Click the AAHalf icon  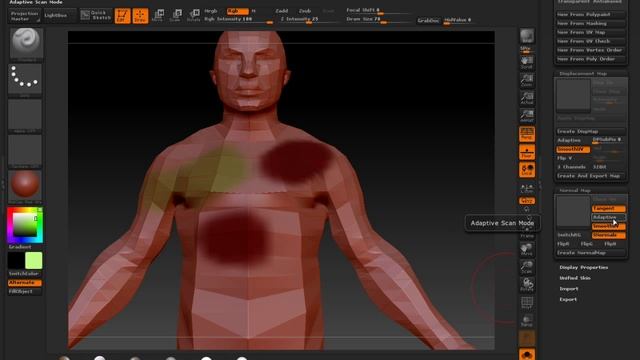pos(527,116)
